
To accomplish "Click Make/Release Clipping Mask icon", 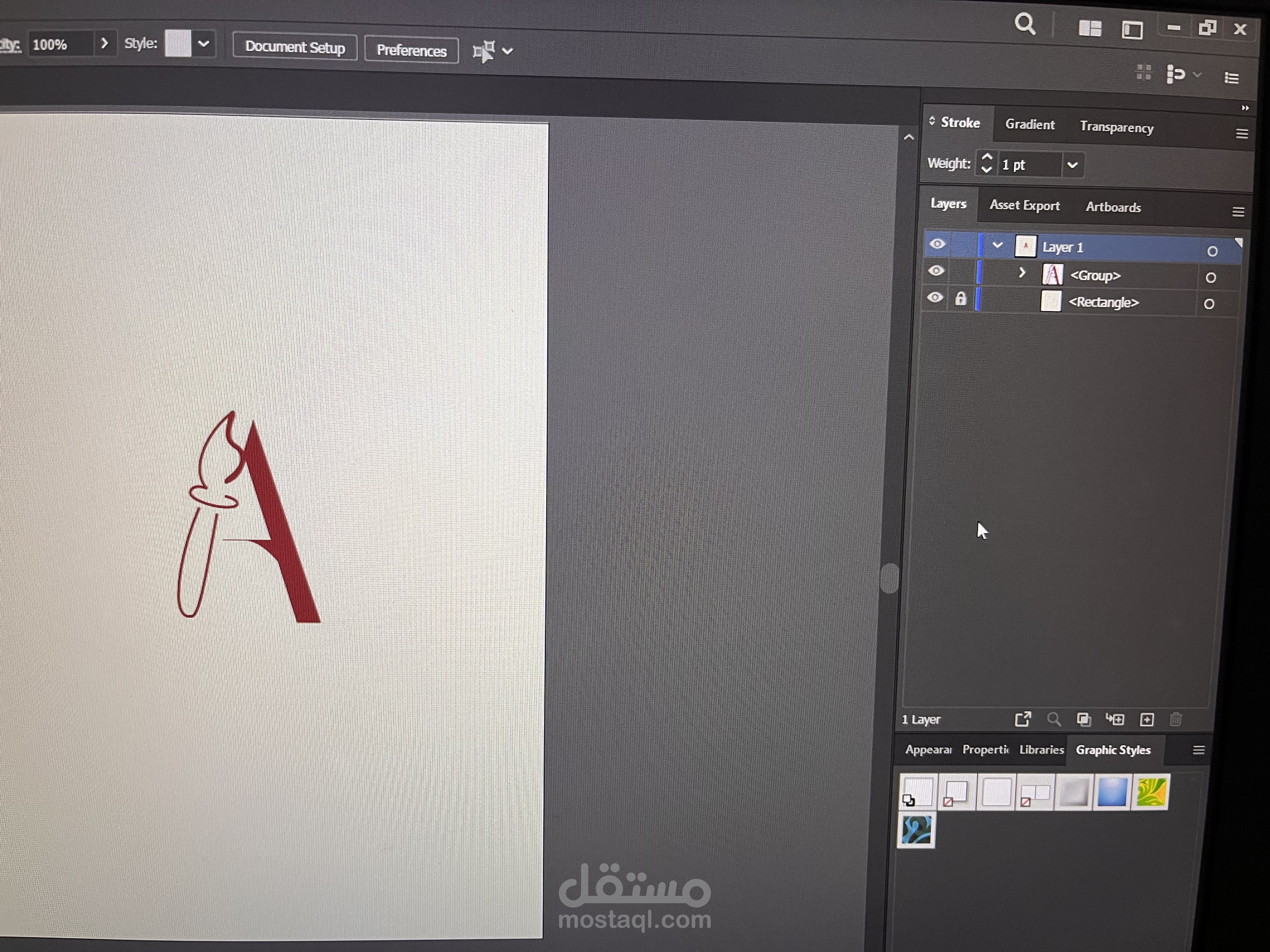I will [x=1084, y=720].
